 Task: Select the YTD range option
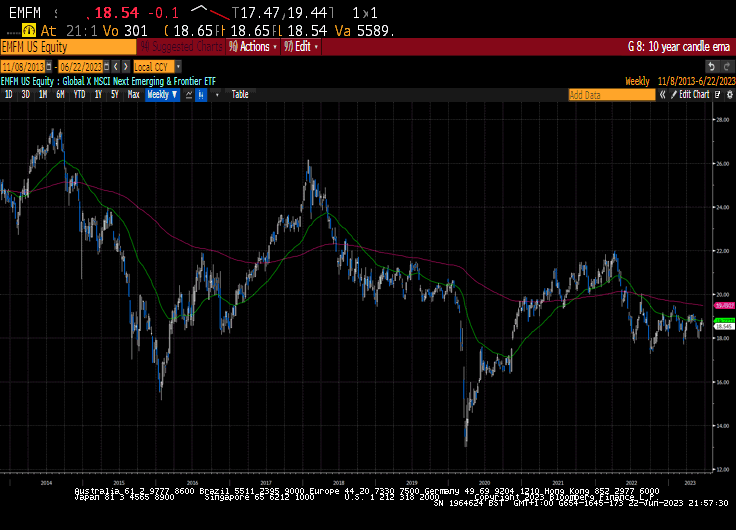pyautogui.click(x=79, y=94)
